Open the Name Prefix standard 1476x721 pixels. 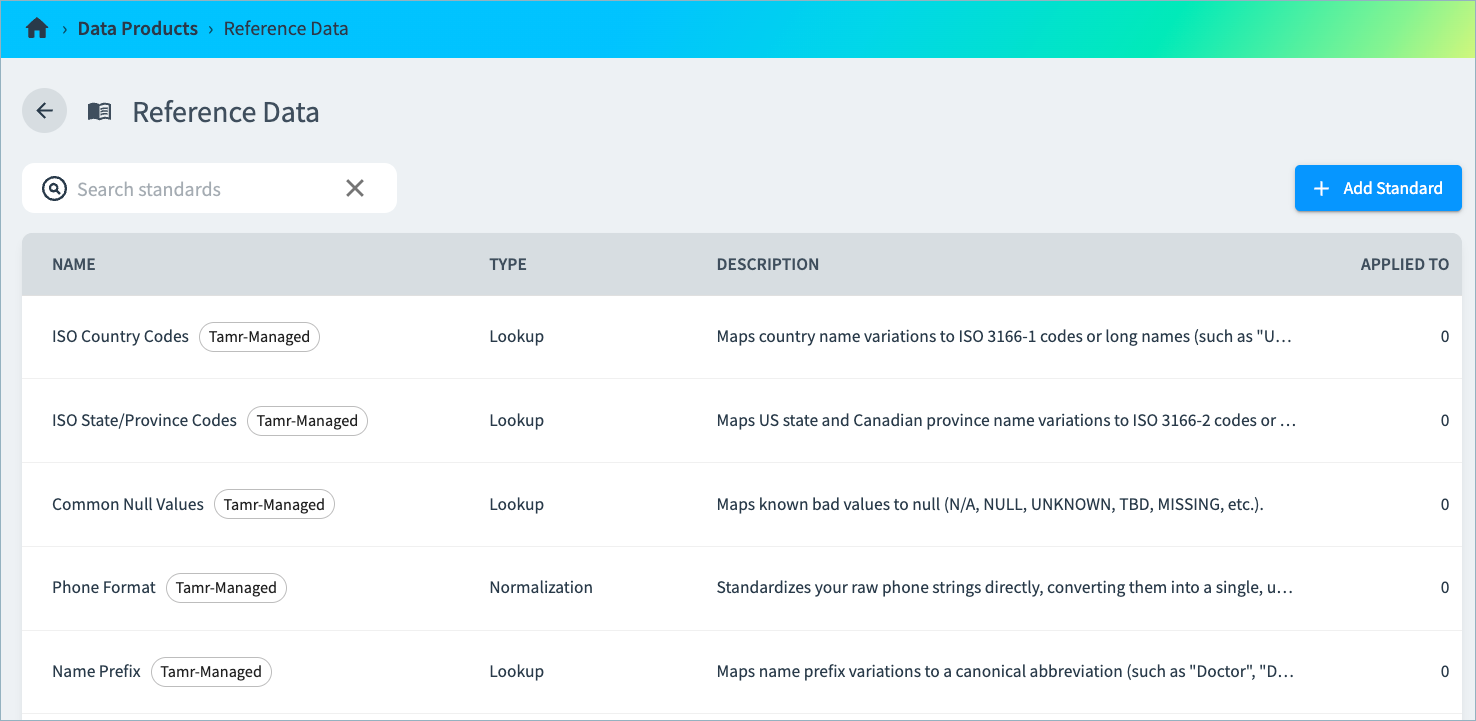point(96,672)
